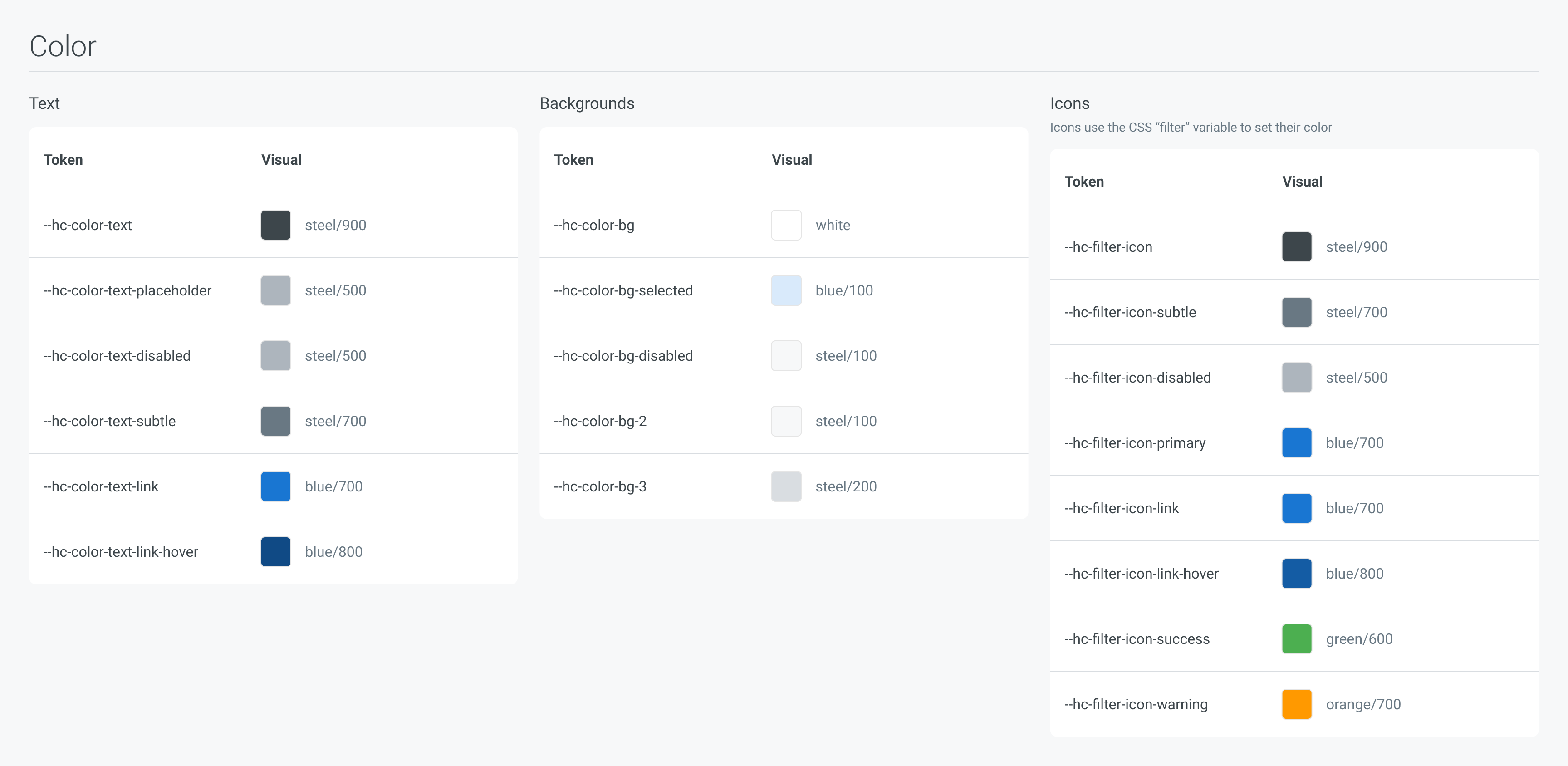Click the --hc-filter-icon-warning token name
This screenshot has height=766, width=1568.
point(1136,704)
